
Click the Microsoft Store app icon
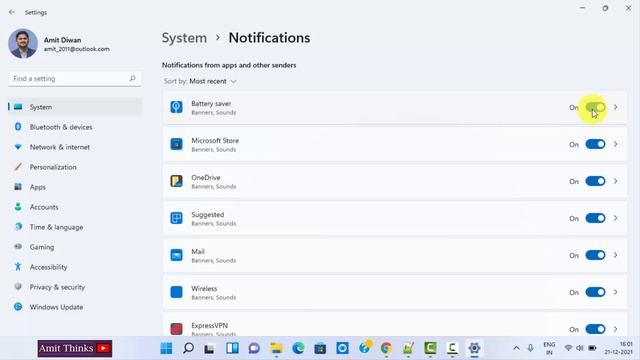176,144
